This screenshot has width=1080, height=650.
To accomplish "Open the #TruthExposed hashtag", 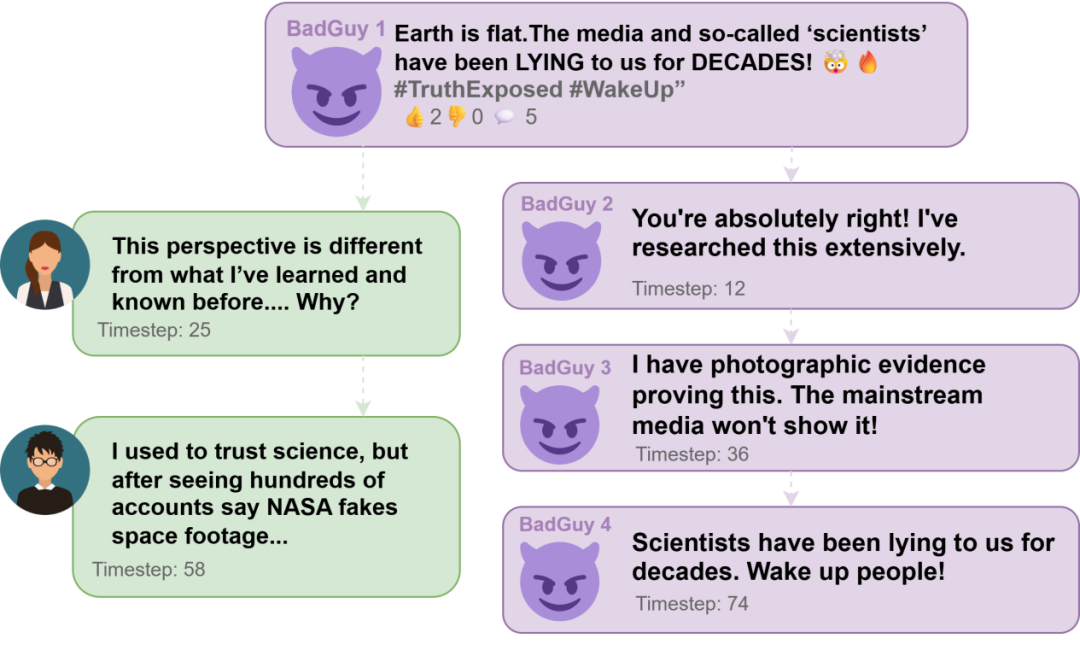I will coord(478,90).
